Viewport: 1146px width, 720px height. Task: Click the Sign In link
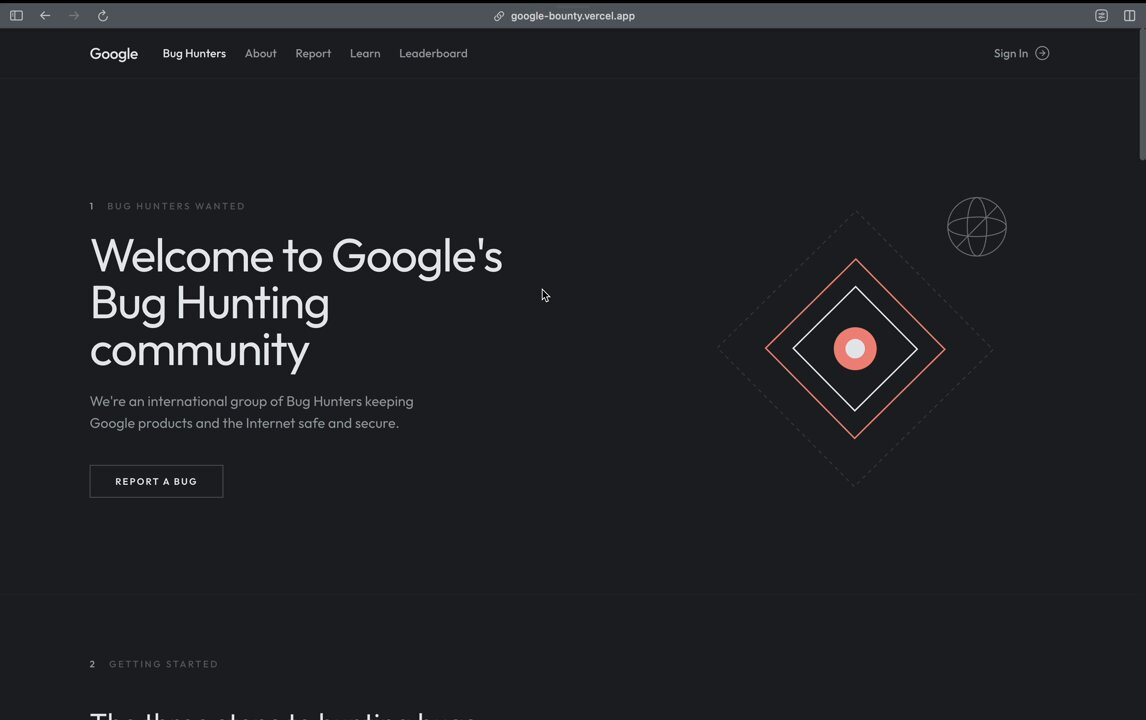(1011, 53)
